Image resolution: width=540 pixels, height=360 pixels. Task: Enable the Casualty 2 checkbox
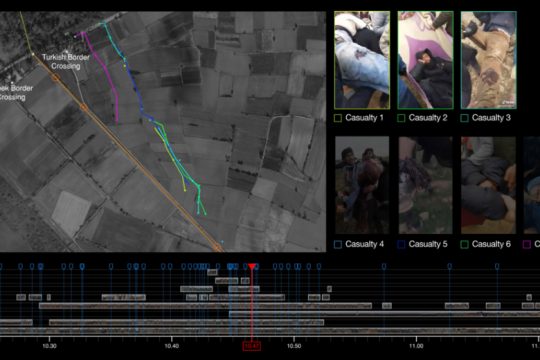(x=401, y=118)
